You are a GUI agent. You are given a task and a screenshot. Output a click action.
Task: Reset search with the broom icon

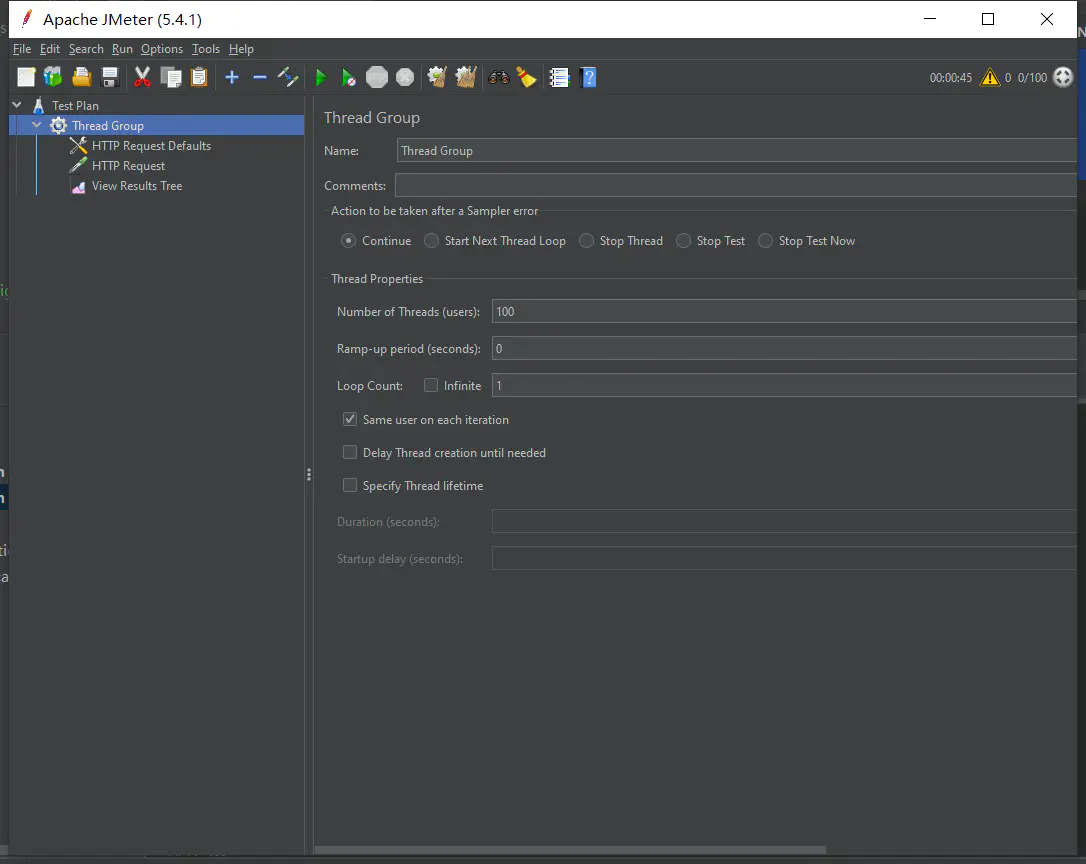coord(526,77)
